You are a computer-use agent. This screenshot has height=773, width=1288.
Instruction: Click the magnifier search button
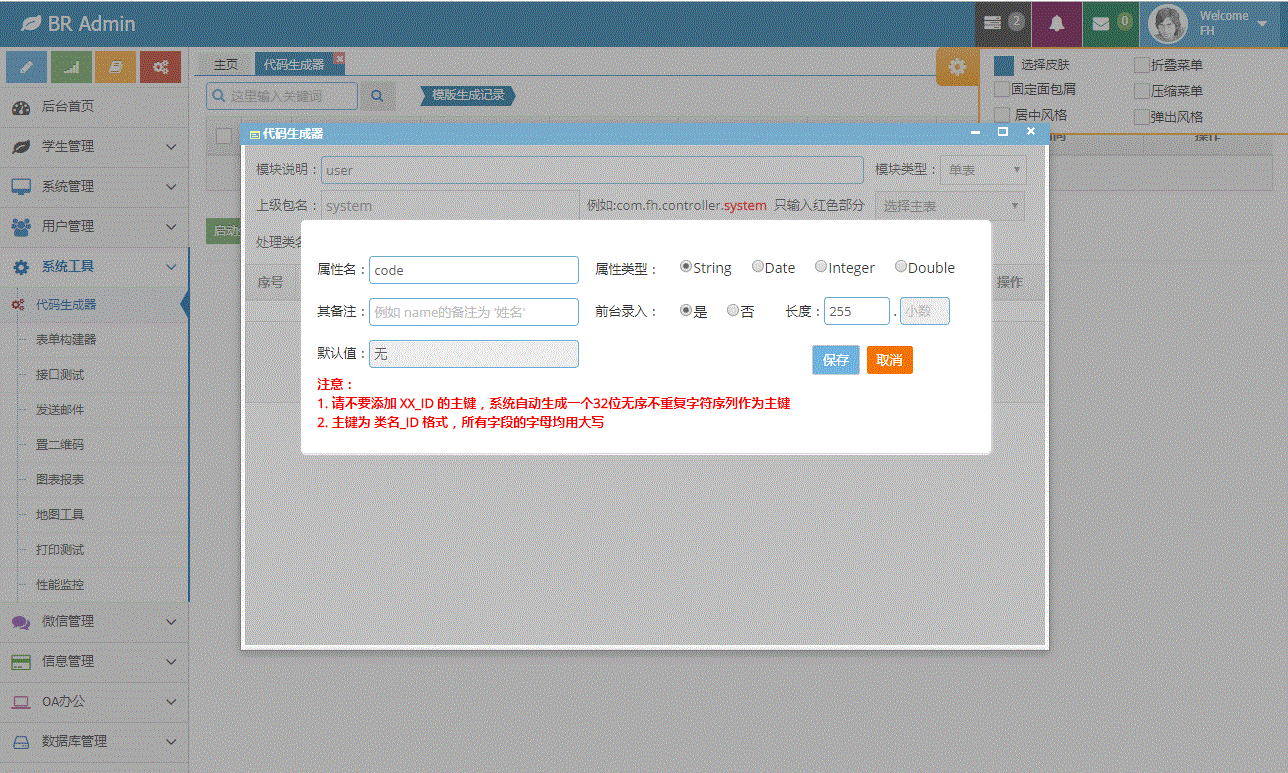[x=377, y=96]
